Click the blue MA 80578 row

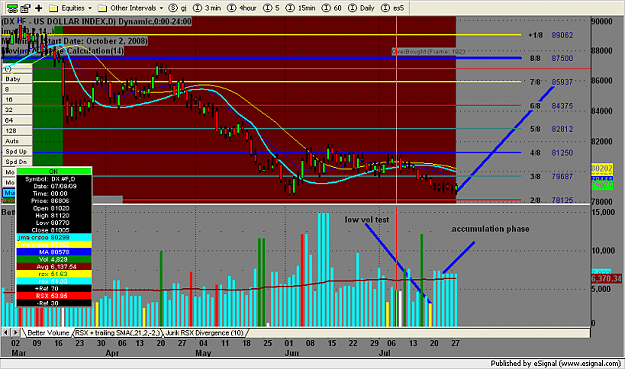[54, 252]
